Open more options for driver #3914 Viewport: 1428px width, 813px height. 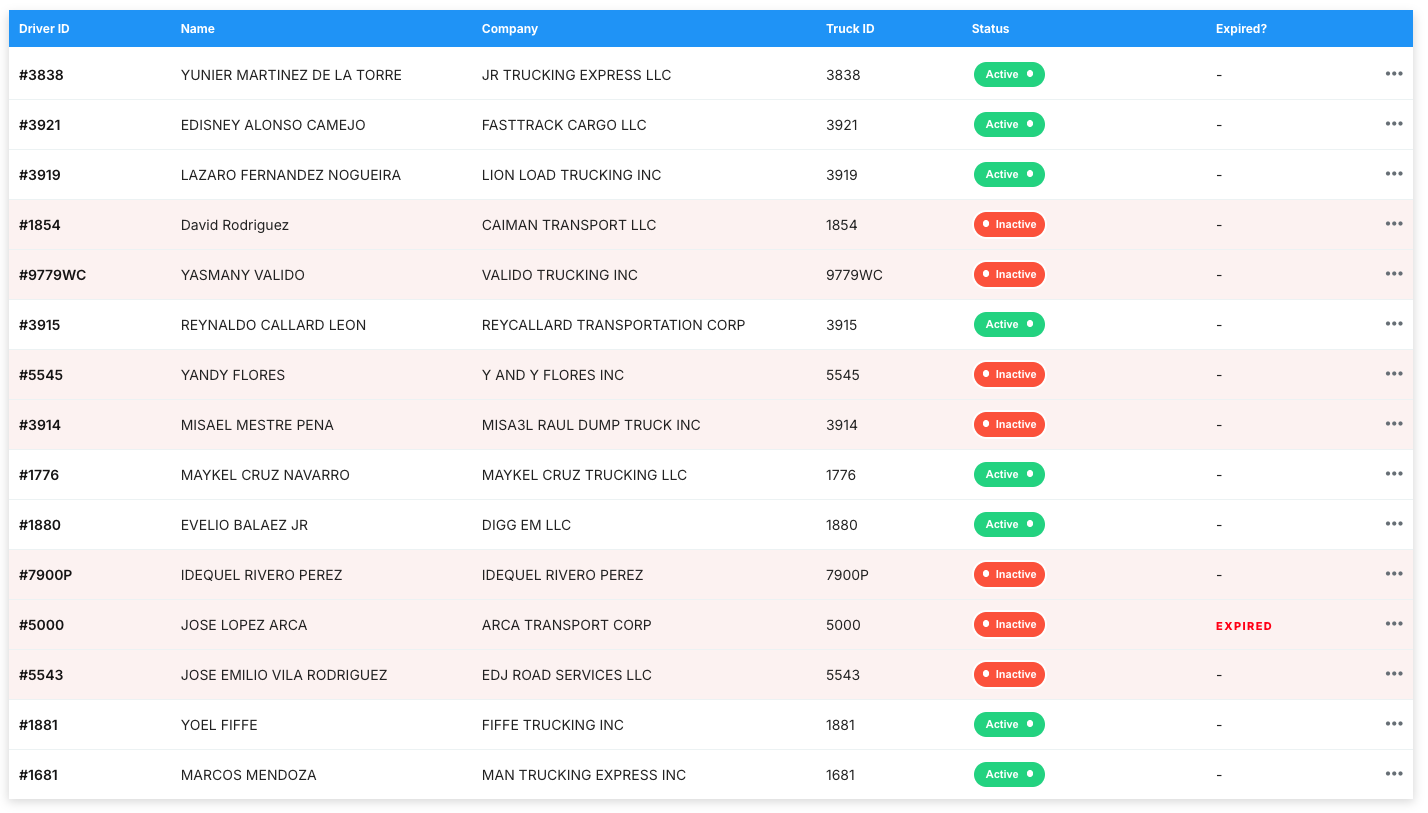[x=1394, y=424]
